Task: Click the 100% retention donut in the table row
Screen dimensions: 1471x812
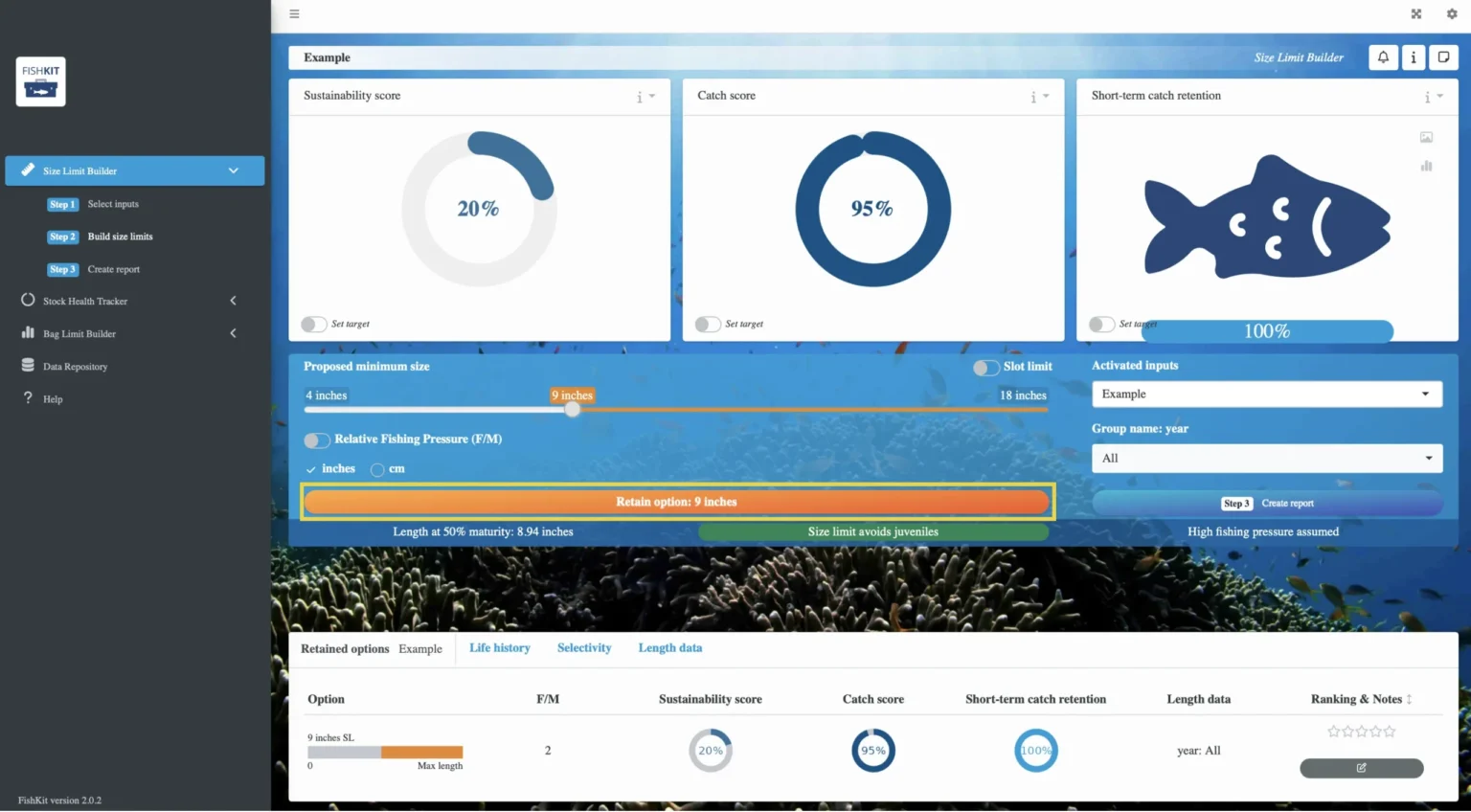Action: [x=1035, y=751]
